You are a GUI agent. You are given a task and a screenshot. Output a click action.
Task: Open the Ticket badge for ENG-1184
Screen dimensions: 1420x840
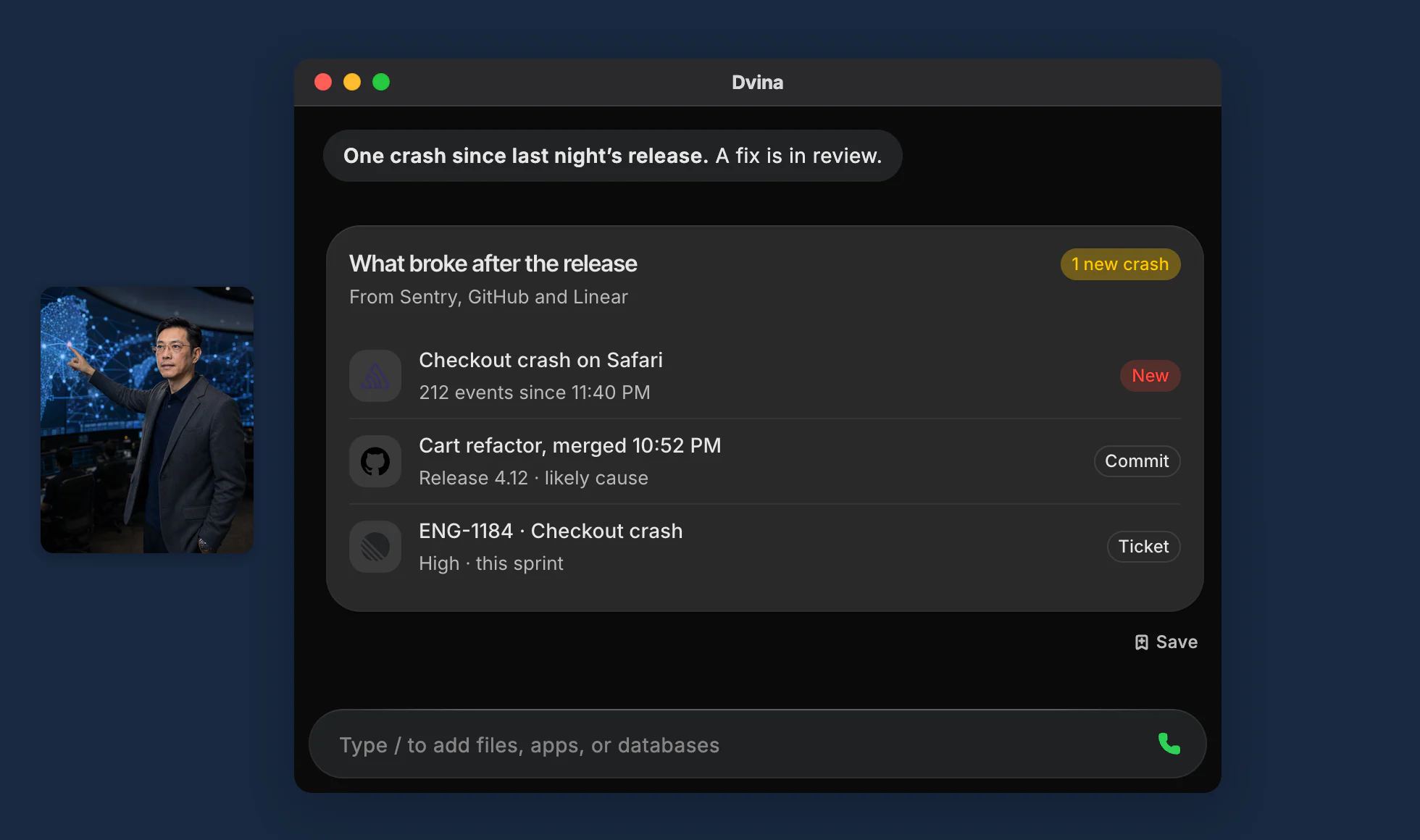tap(1143, 547)
